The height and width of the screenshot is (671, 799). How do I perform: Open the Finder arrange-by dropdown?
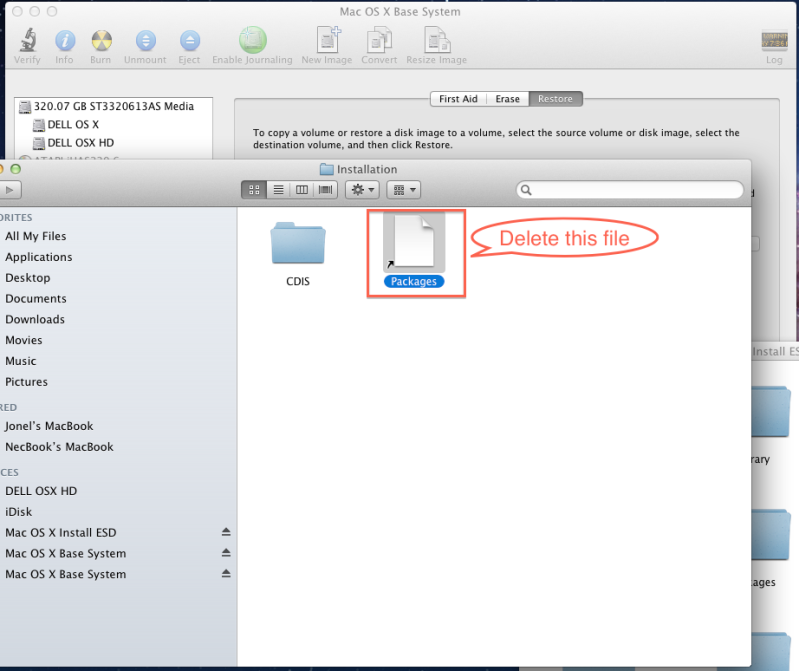404,190
